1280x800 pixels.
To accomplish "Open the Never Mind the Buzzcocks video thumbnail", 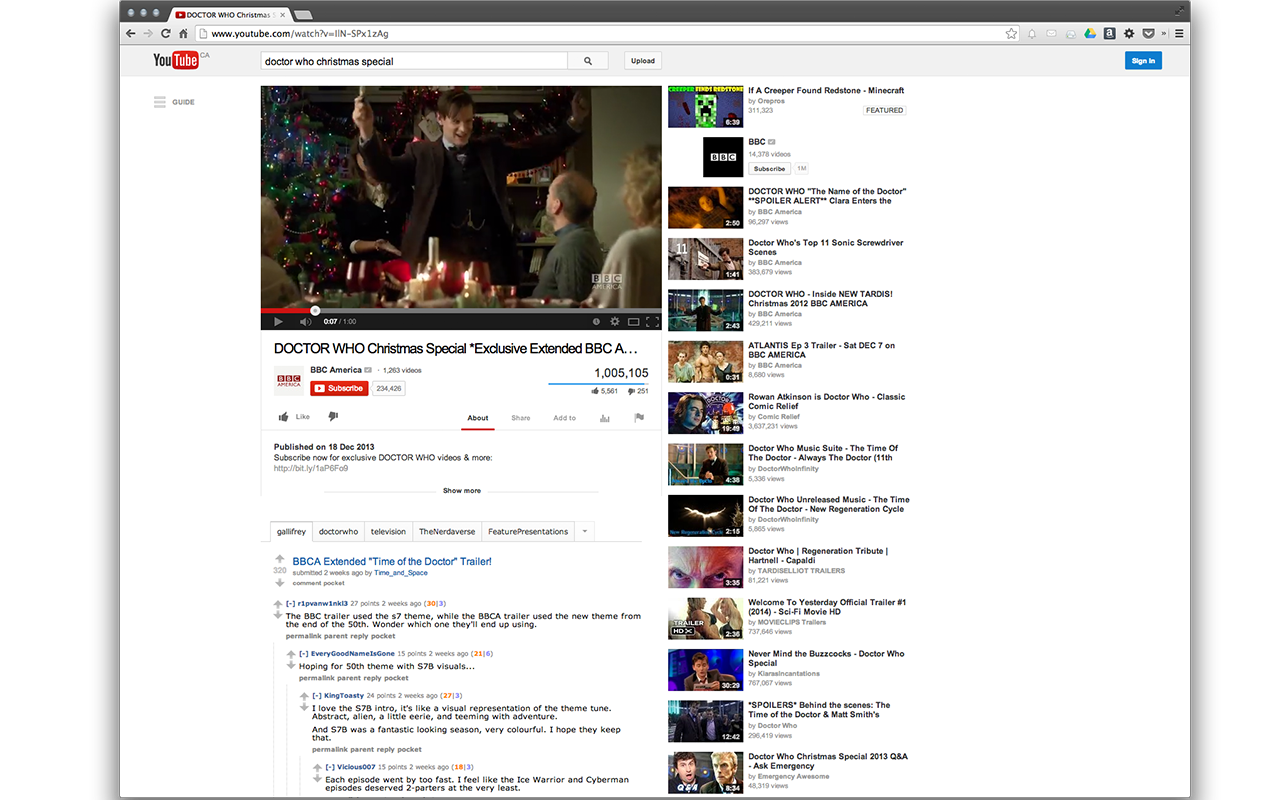I will [x=705, y=670].
